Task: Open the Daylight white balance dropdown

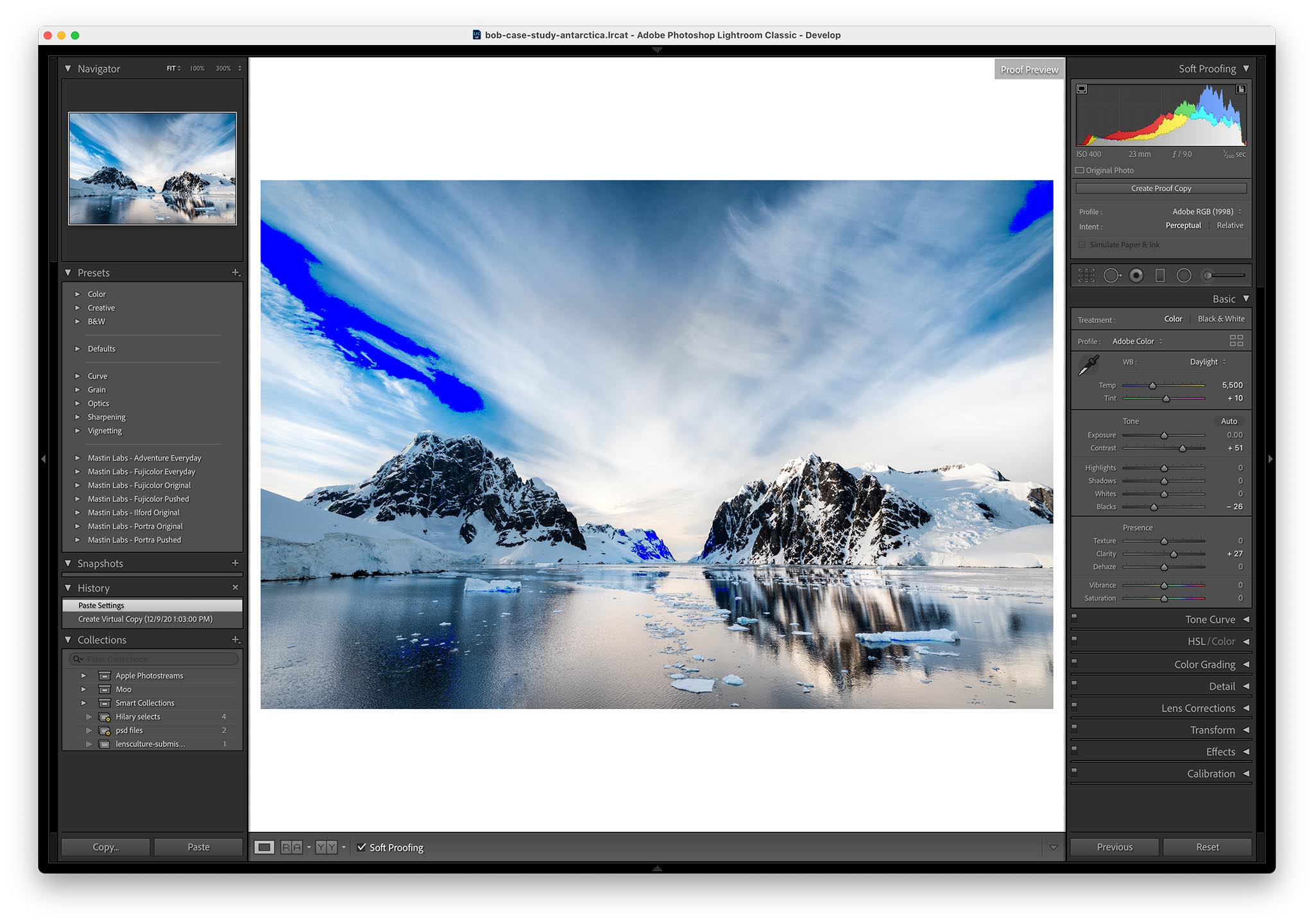Action: point(1207,362)
